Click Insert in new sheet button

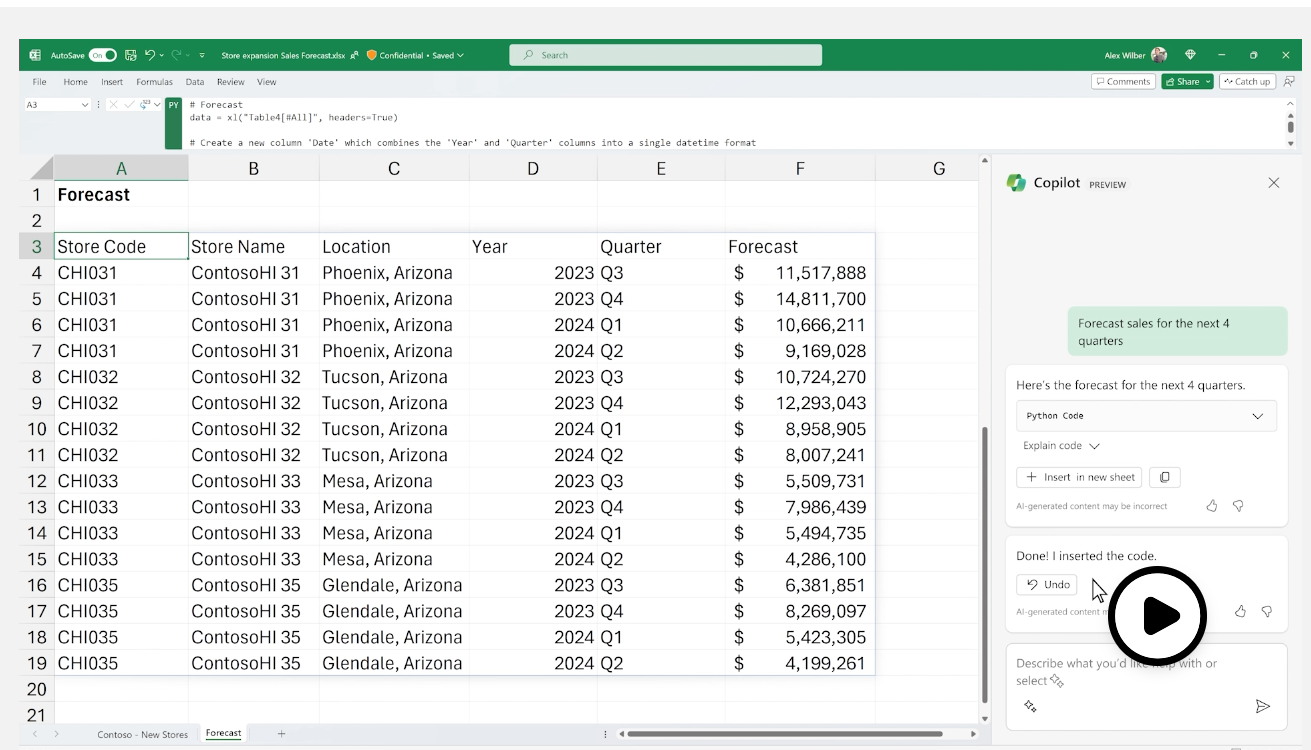click(1079, 477)
